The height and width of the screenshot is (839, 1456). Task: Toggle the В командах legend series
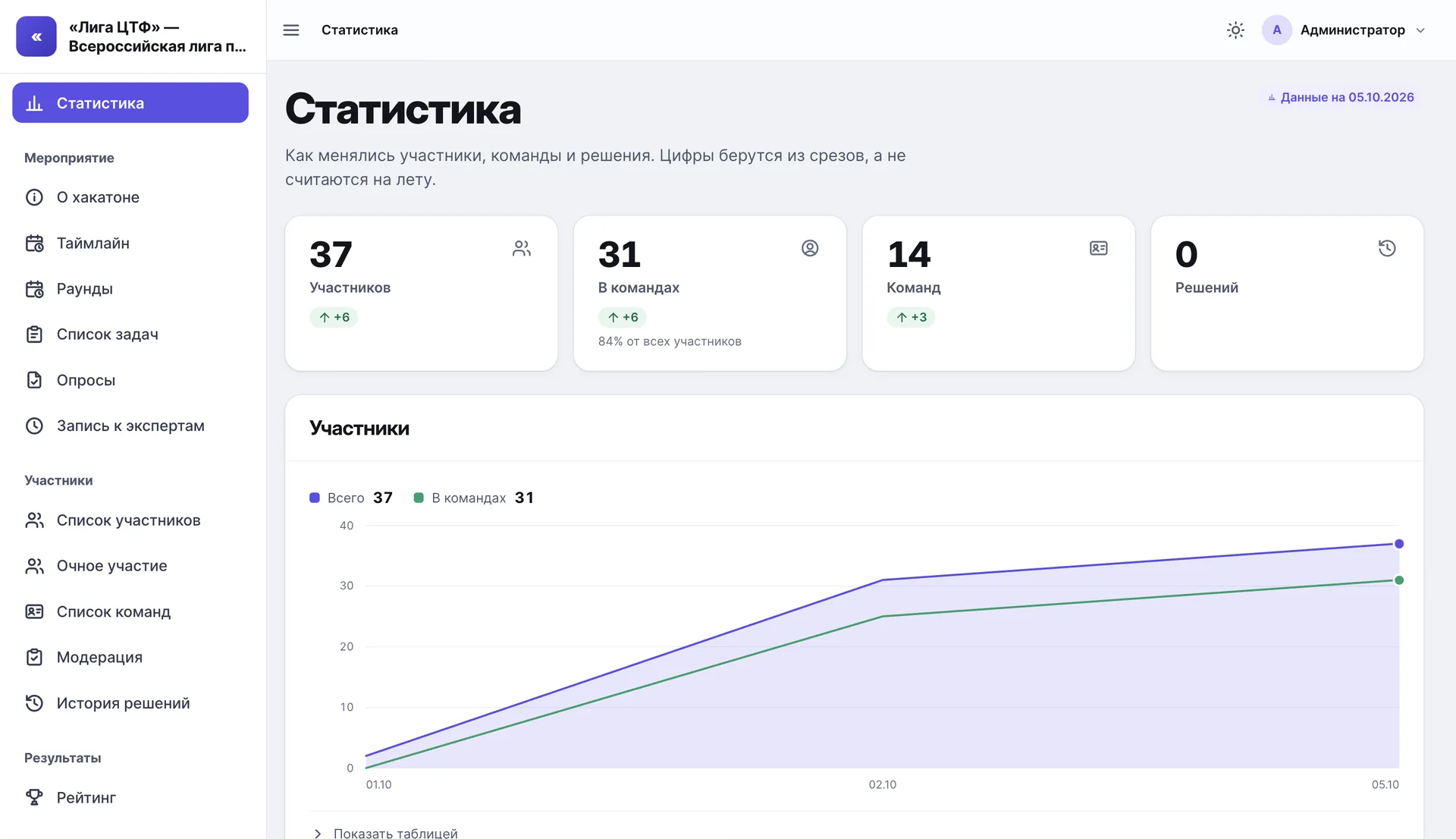tap(474, 498)
